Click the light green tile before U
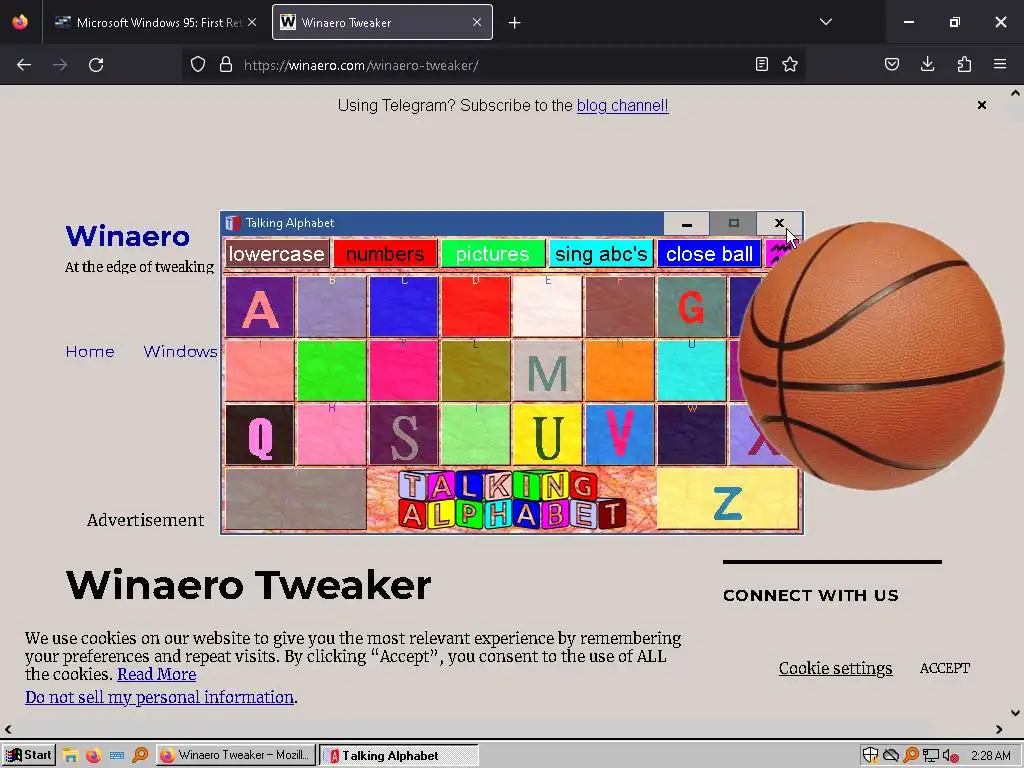 click(x=475, y=434)
